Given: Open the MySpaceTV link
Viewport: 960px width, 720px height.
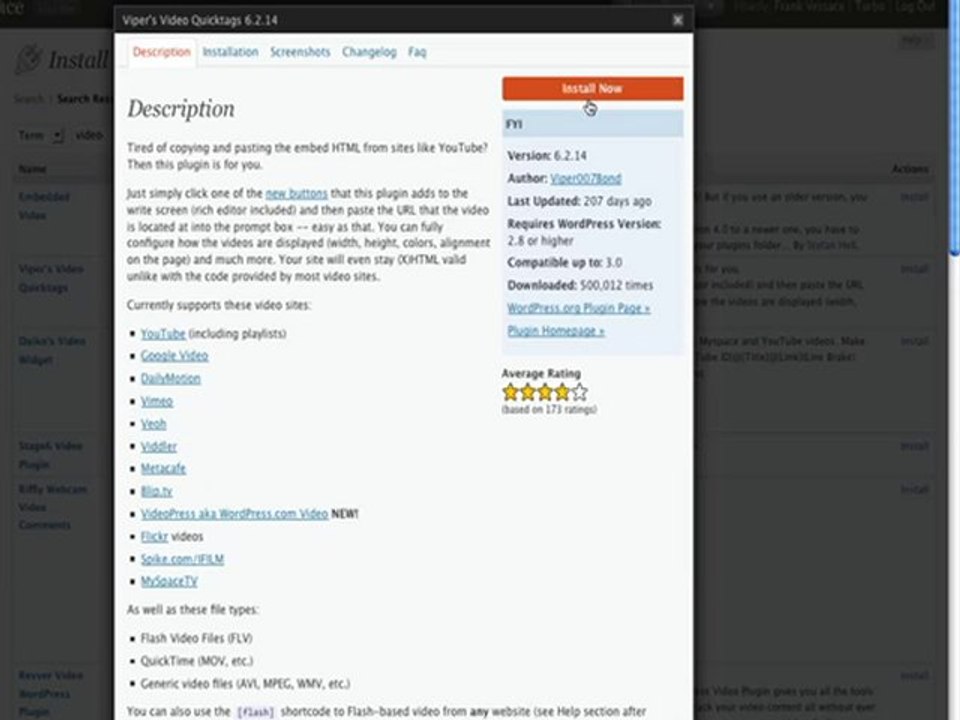Looking at the screenshot, I should (169, 581).
